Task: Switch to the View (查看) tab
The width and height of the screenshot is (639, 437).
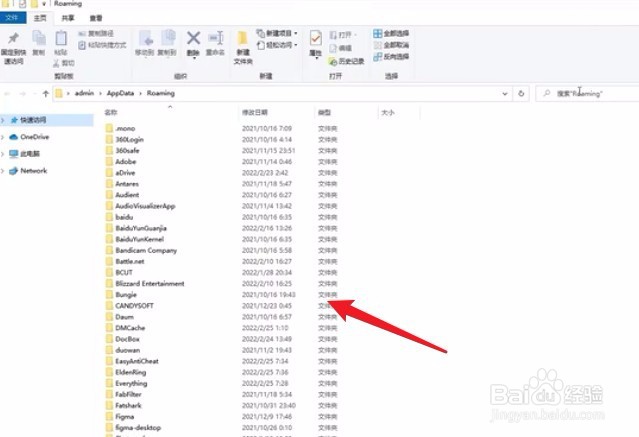Action: pyautogui.click(x=96, y=18)
